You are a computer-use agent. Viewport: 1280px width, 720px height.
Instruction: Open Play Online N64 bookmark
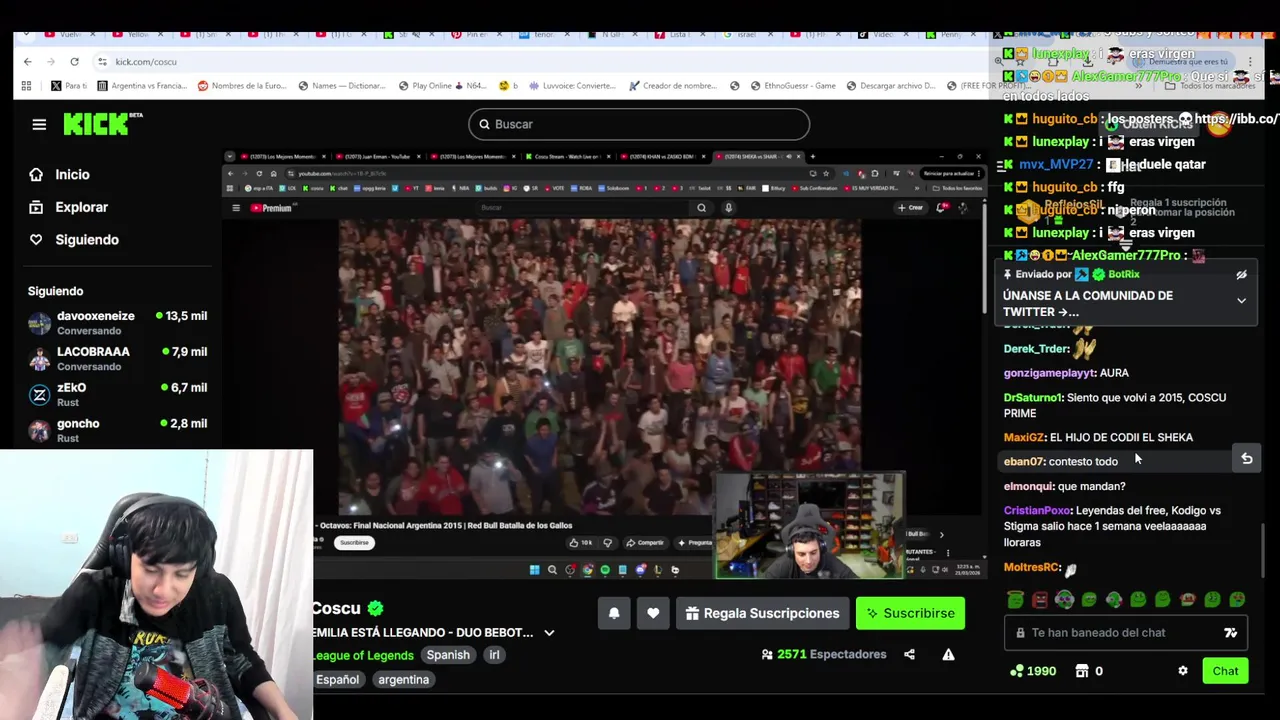click(x=442, y=86)
